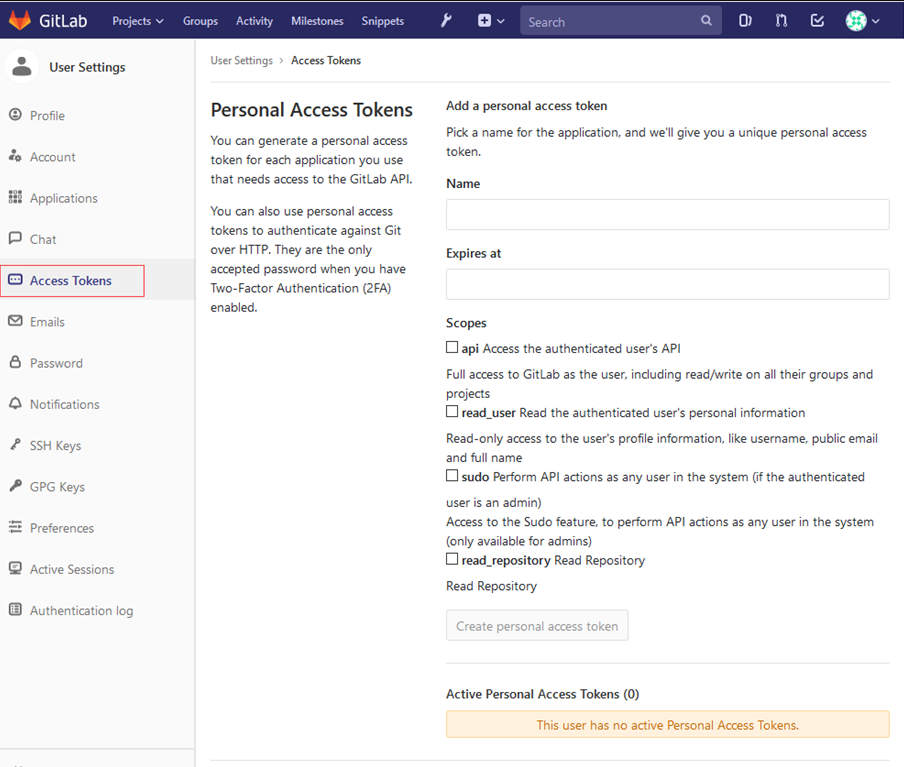This screenshot has height=767, width=904.
Task: Click the Personal Access Tokens heading
Action: [311, 110]
